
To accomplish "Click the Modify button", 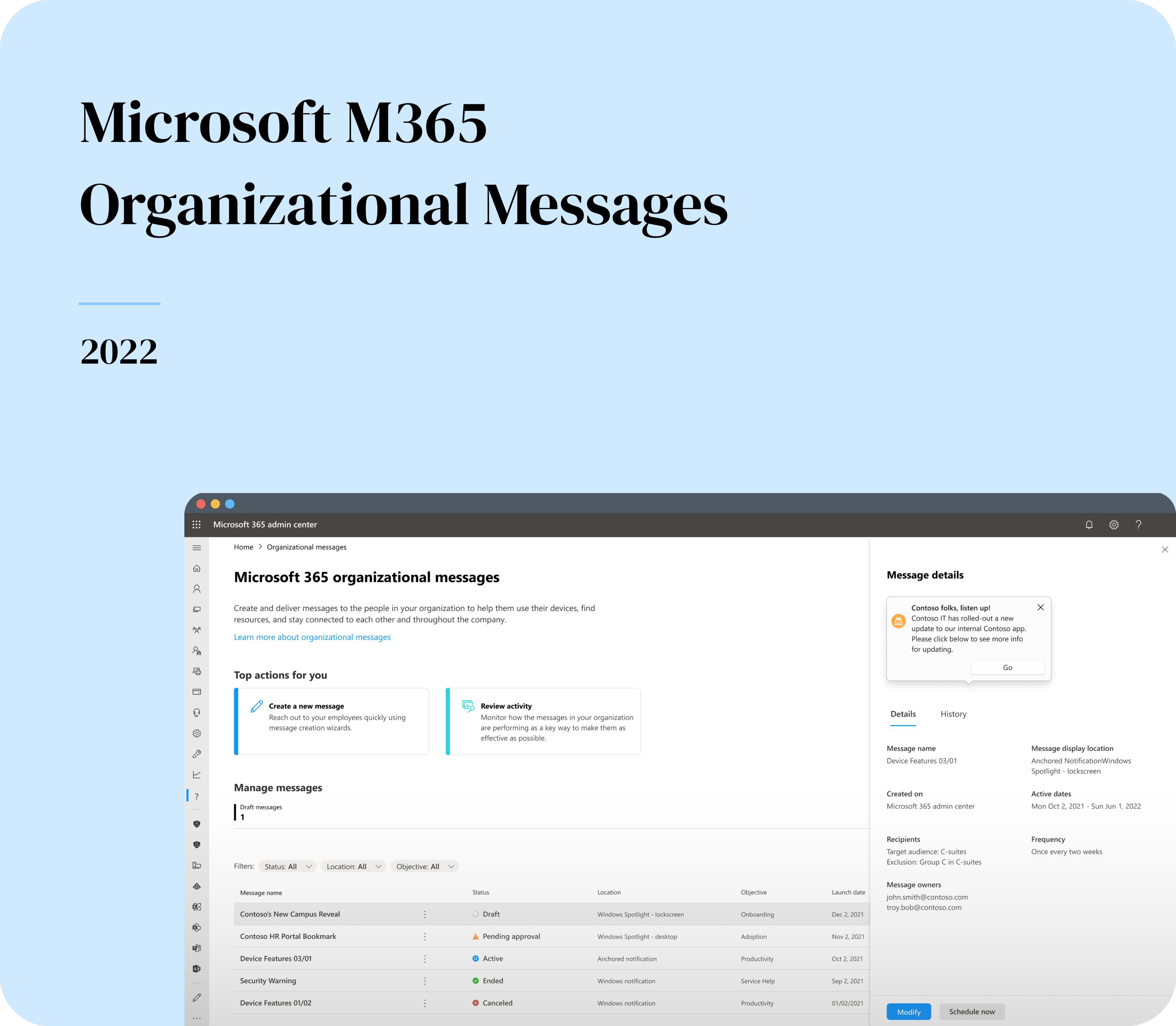I will click(908, 1012).
